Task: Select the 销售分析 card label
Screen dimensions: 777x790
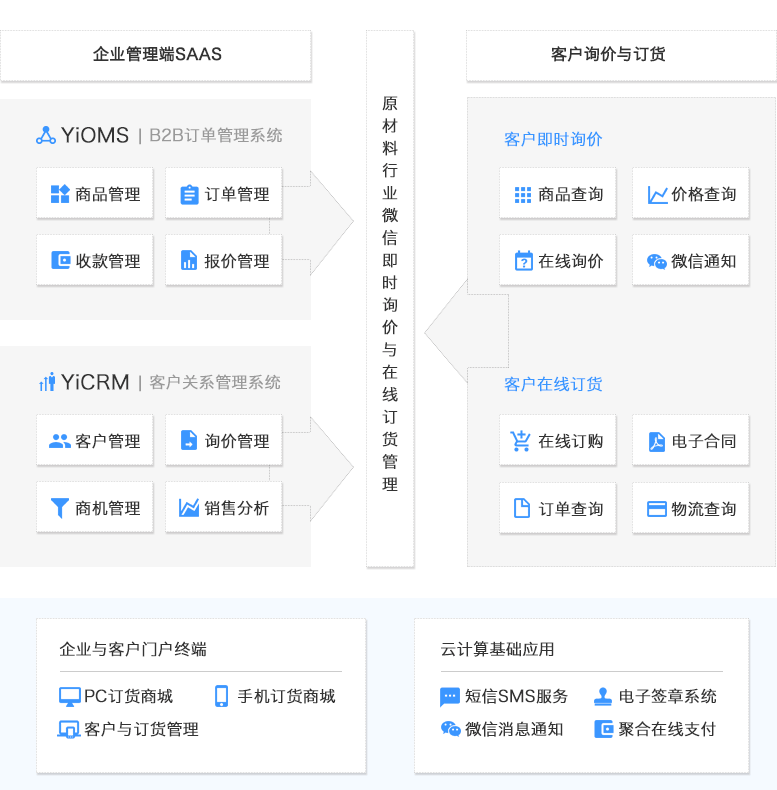Action: (x=237, y=508)
